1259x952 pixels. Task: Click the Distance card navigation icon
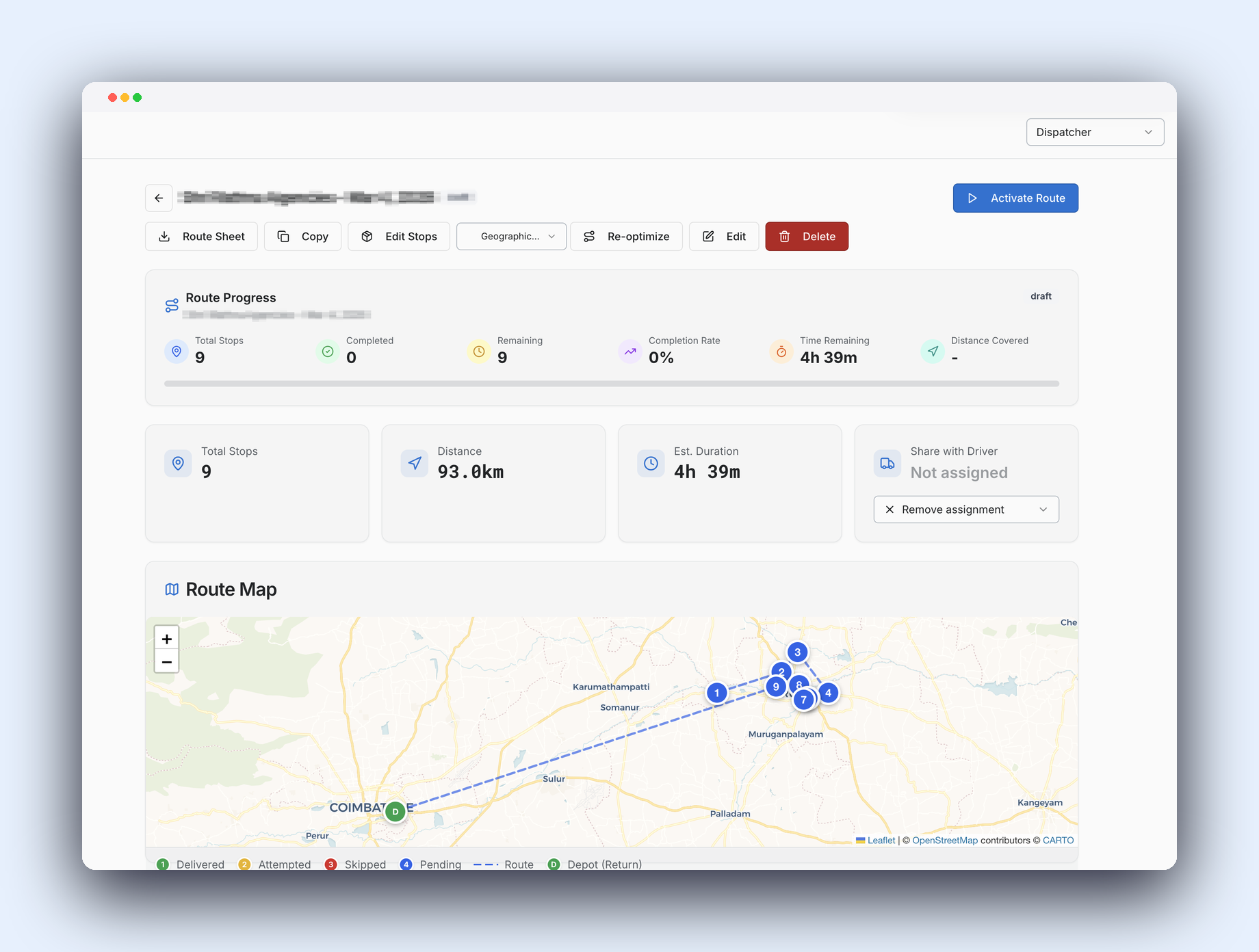pos(415,464)
